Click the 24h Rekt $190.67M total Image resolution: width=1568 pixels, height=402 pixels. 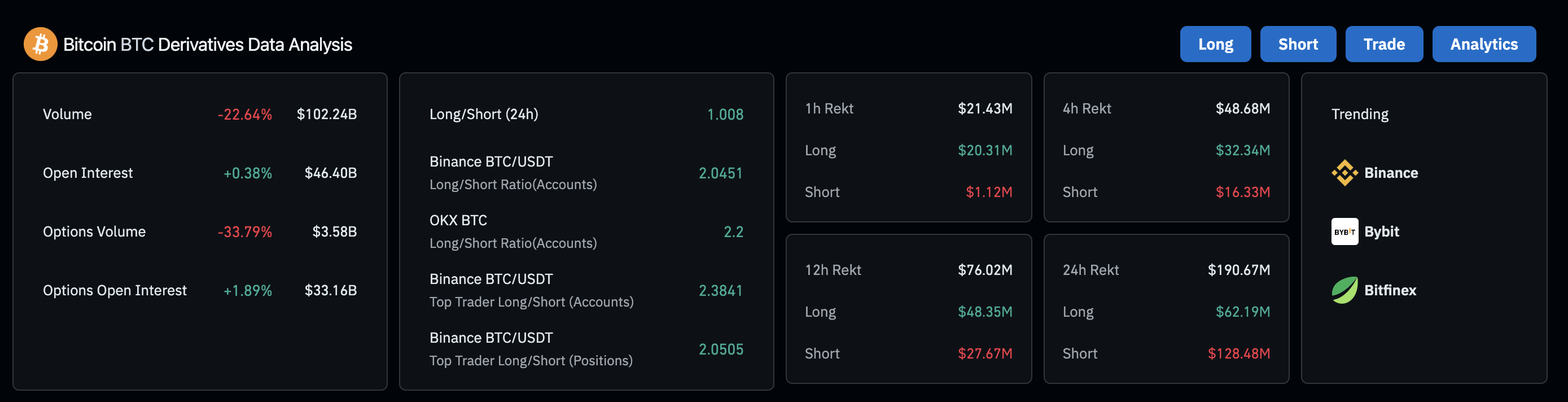pos(1238,270)
